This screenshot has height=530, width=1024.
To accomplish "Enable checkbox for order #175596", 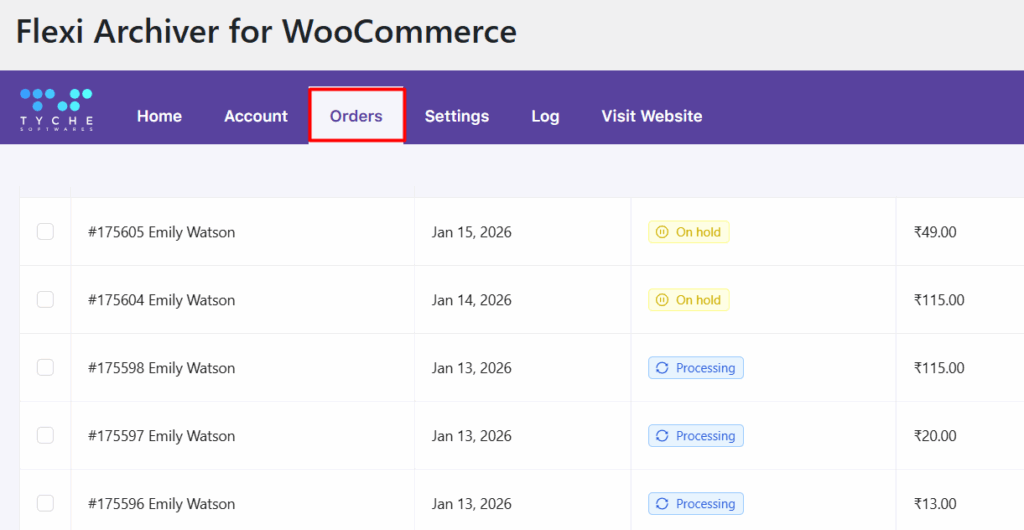I will point(45,503).
